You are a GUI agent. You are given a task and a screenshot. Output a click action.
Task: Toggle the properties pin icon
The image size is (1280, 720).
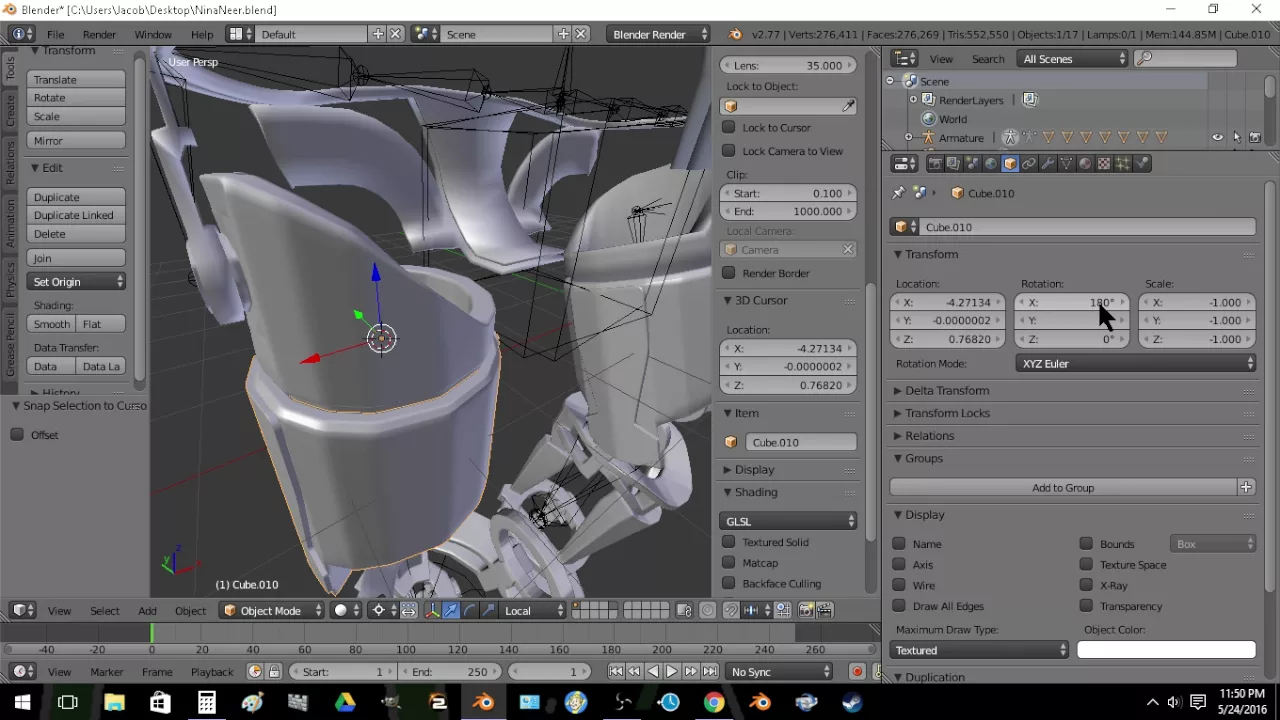898,193
